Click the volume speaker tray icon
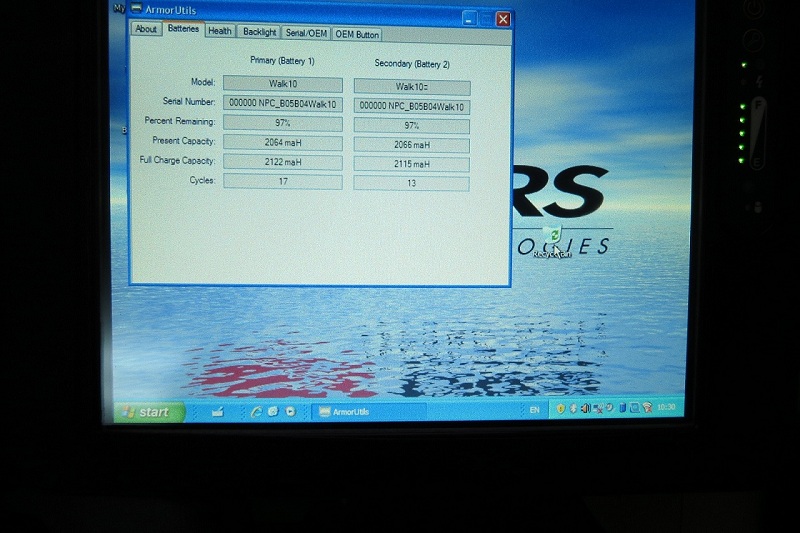Screen dimensions: 800x533 pos(586,408)
